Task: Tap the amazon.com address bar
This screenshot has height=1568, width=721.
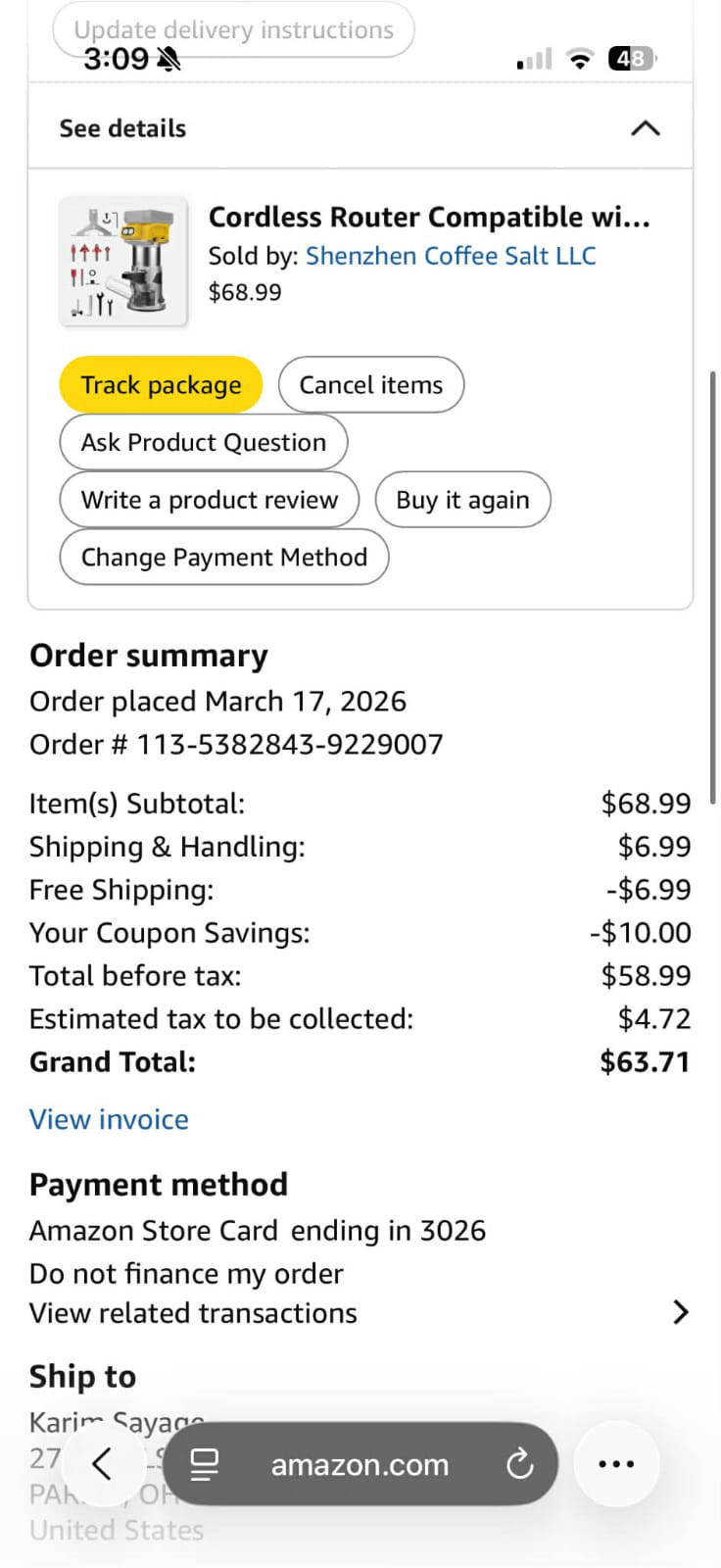Action: (360, 1464)
